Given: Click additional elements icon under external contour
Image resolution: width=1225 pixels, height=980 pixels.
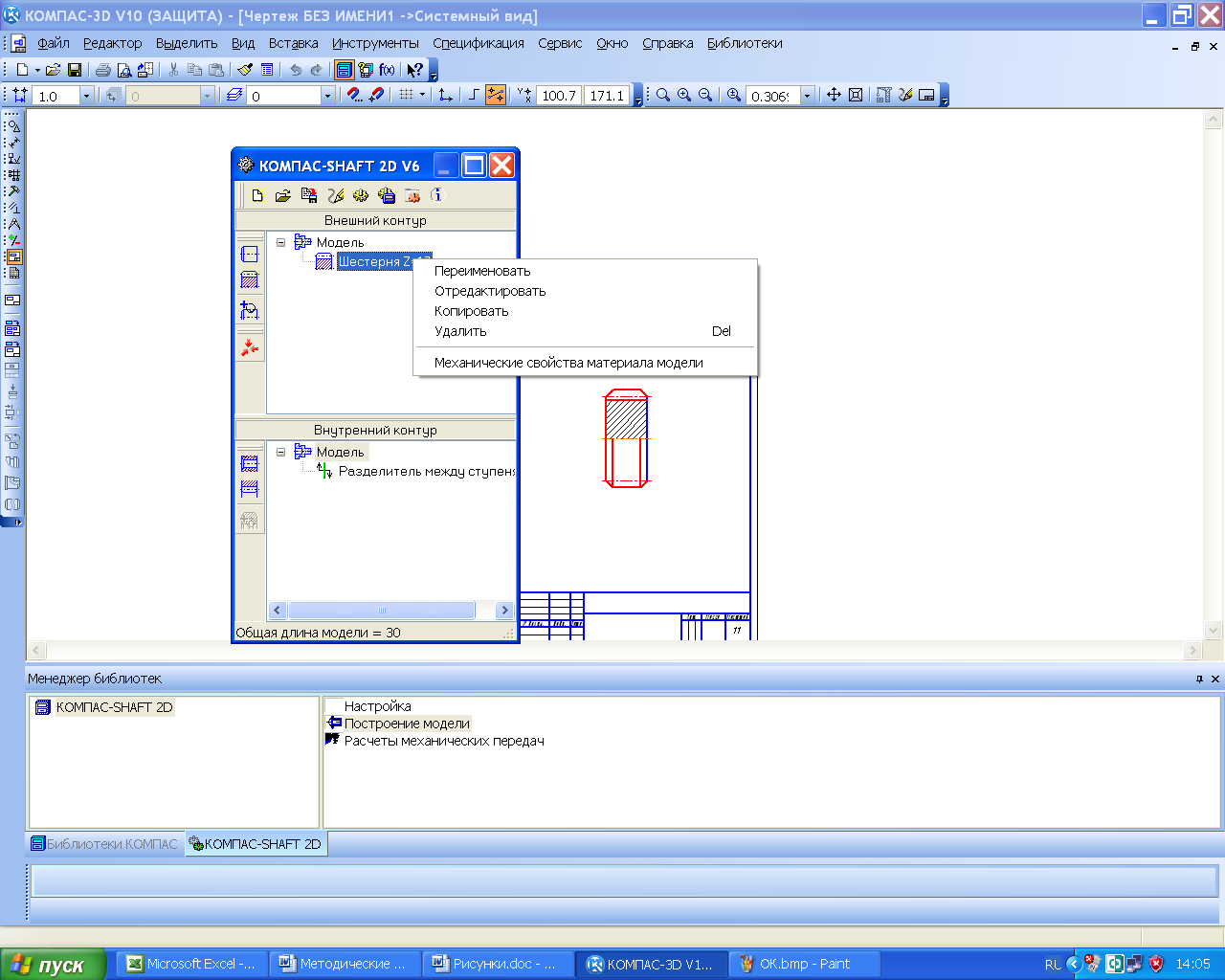Looking at the screenshot, I should click(x=250, y=309).
